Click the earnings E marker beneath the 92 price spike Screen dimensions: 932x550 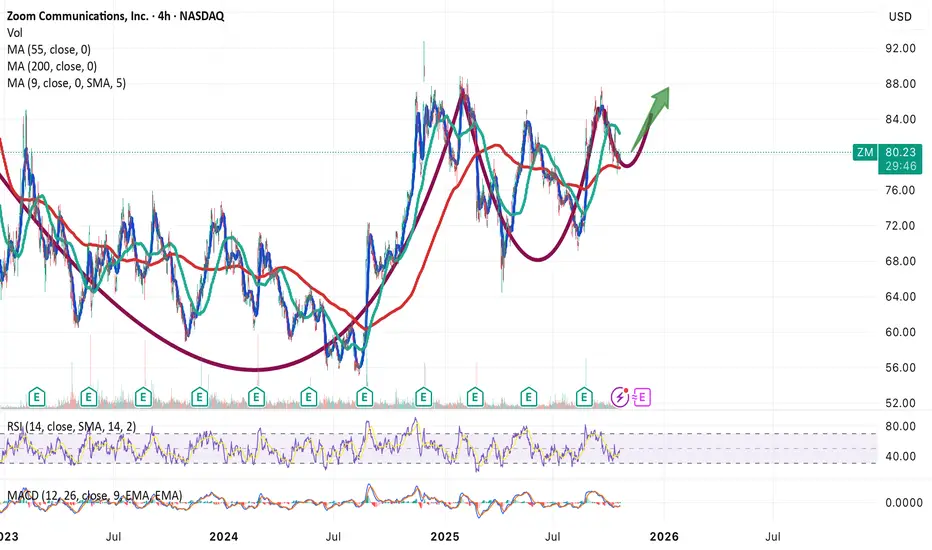pos(423,397)
